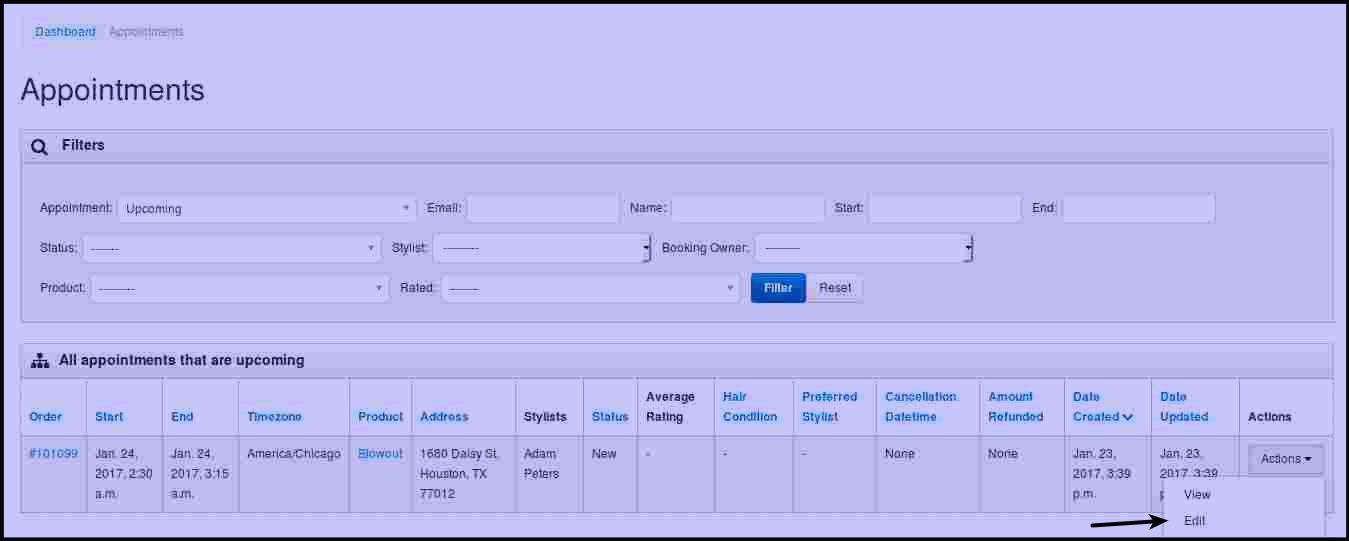Expand the Stylist filter dropdown

(x=542, y=248)
